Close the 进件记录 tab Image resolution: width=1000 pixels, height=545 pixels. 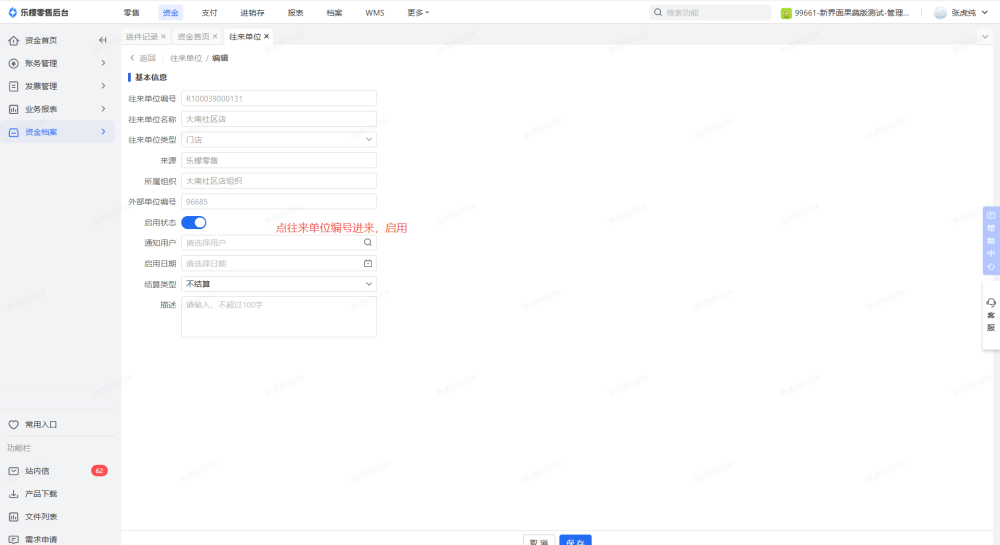point(164,37)
